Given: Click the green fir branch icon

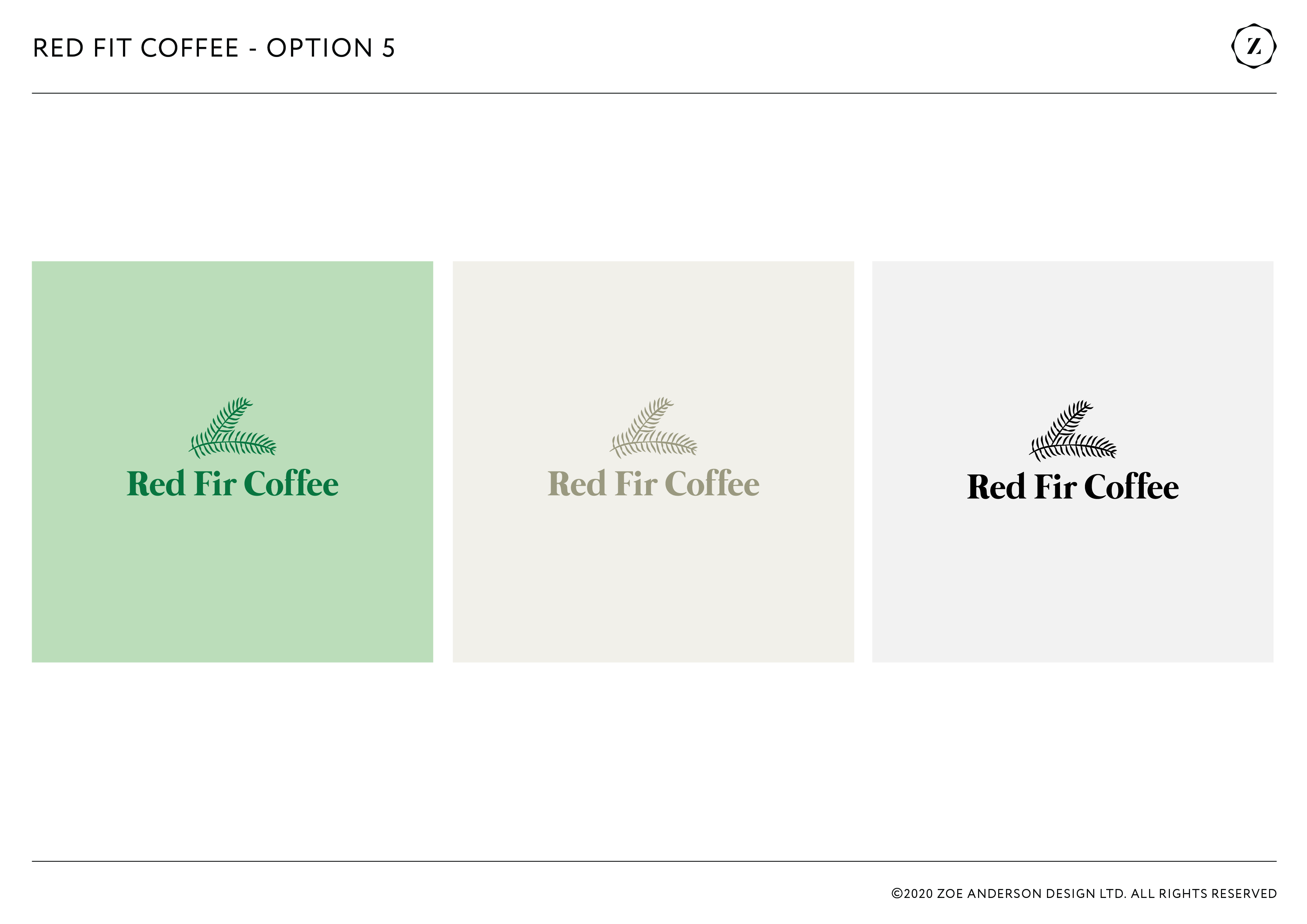Looking at the screenshot, I should [x=232, y=428].
